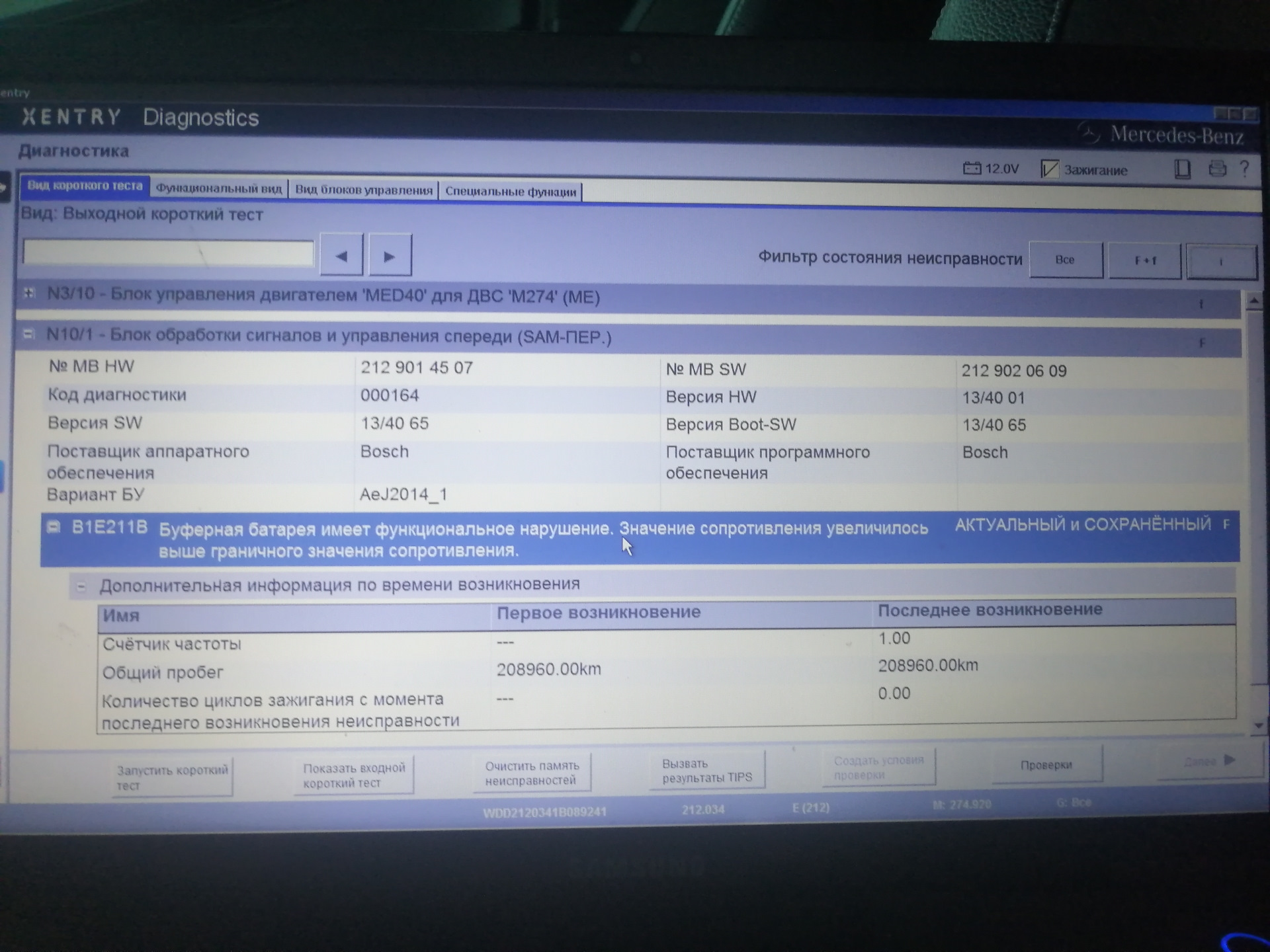Click the printer icon
The image size is (1270, 952).
click(1217, 169)
